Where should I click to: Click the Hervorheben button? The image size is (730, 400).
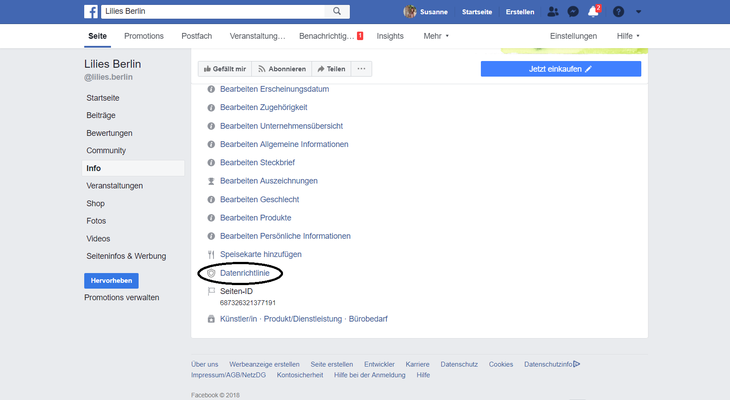click(x=111, y=280)
